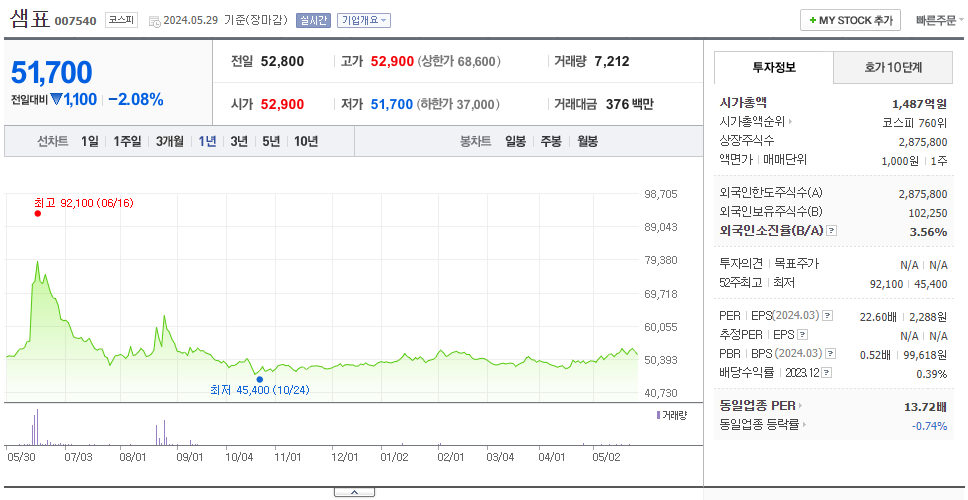Click the 전일 value 52,800
968x500 pixels.
coord(282,61)
